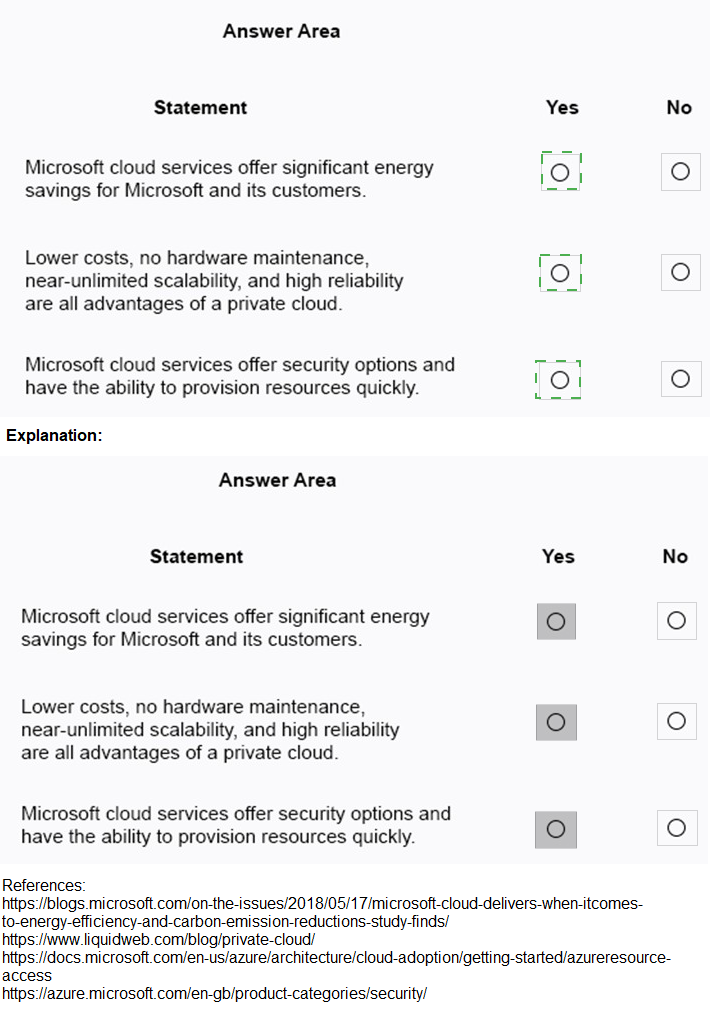Image resolution: width=710 pixels, height=1017 pixels.
Task: Open the docs.microsoft.com cloud-adoption reference link
Action: pos(335,958)
